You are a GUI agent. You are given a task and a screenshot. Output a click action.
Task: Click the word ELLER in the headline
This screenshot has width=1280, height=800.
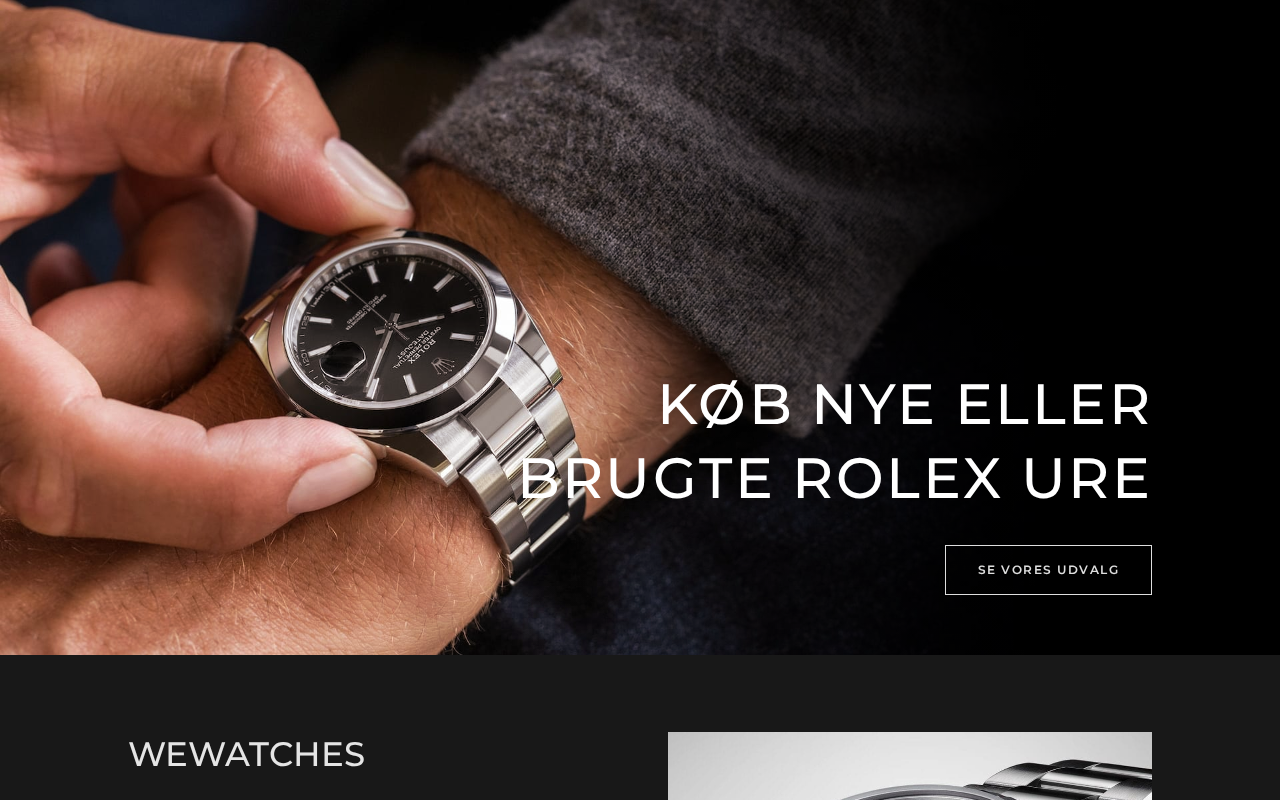[x=1055, y=405]
